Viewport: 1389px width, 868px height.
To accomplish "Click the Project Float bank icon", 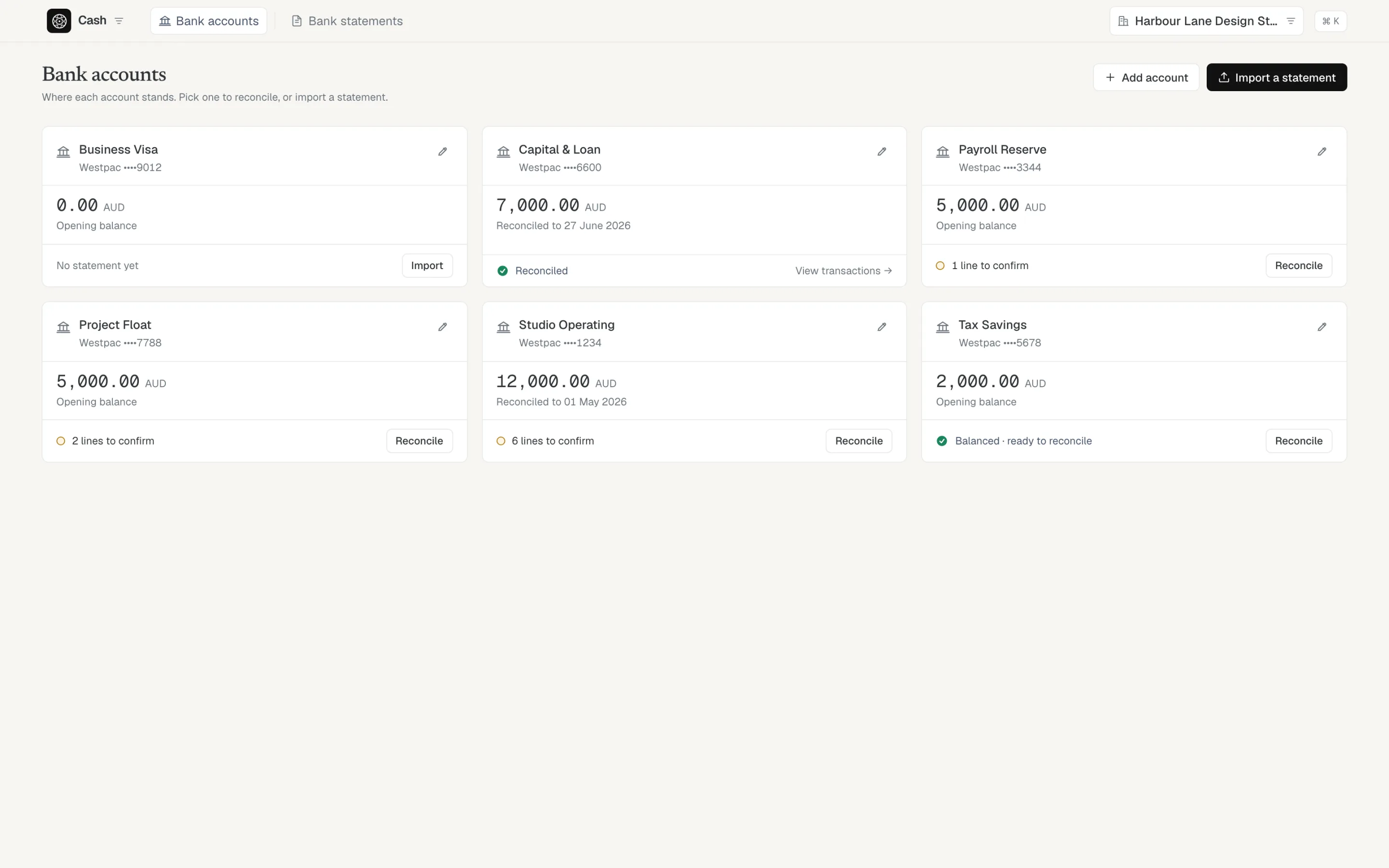I will pos(63,326).
